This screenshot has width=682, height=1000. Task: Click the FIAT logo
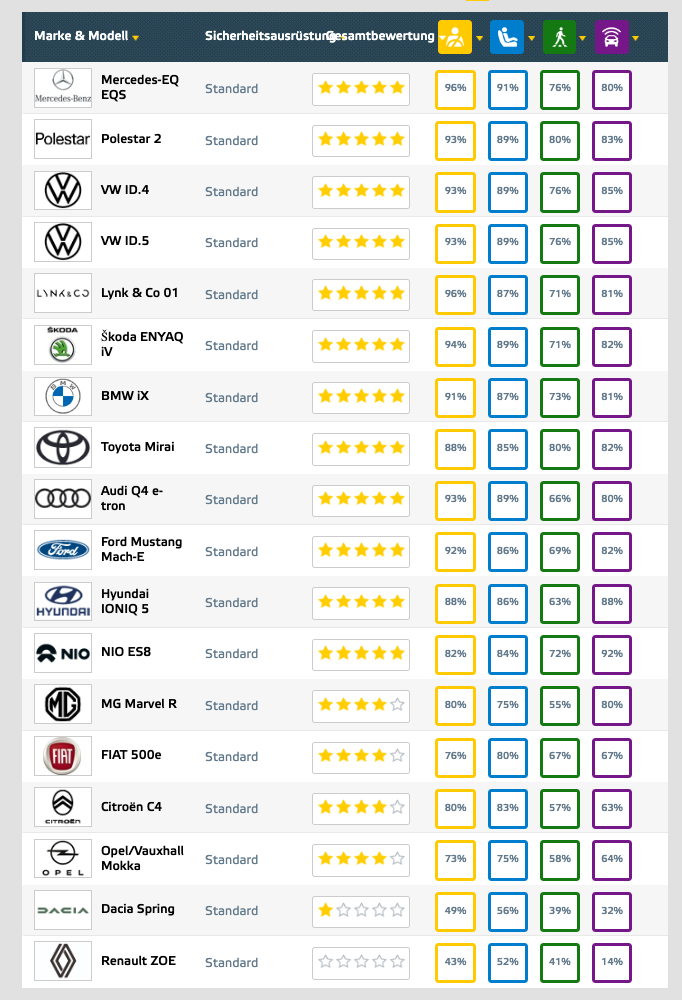tap(63, 756)
